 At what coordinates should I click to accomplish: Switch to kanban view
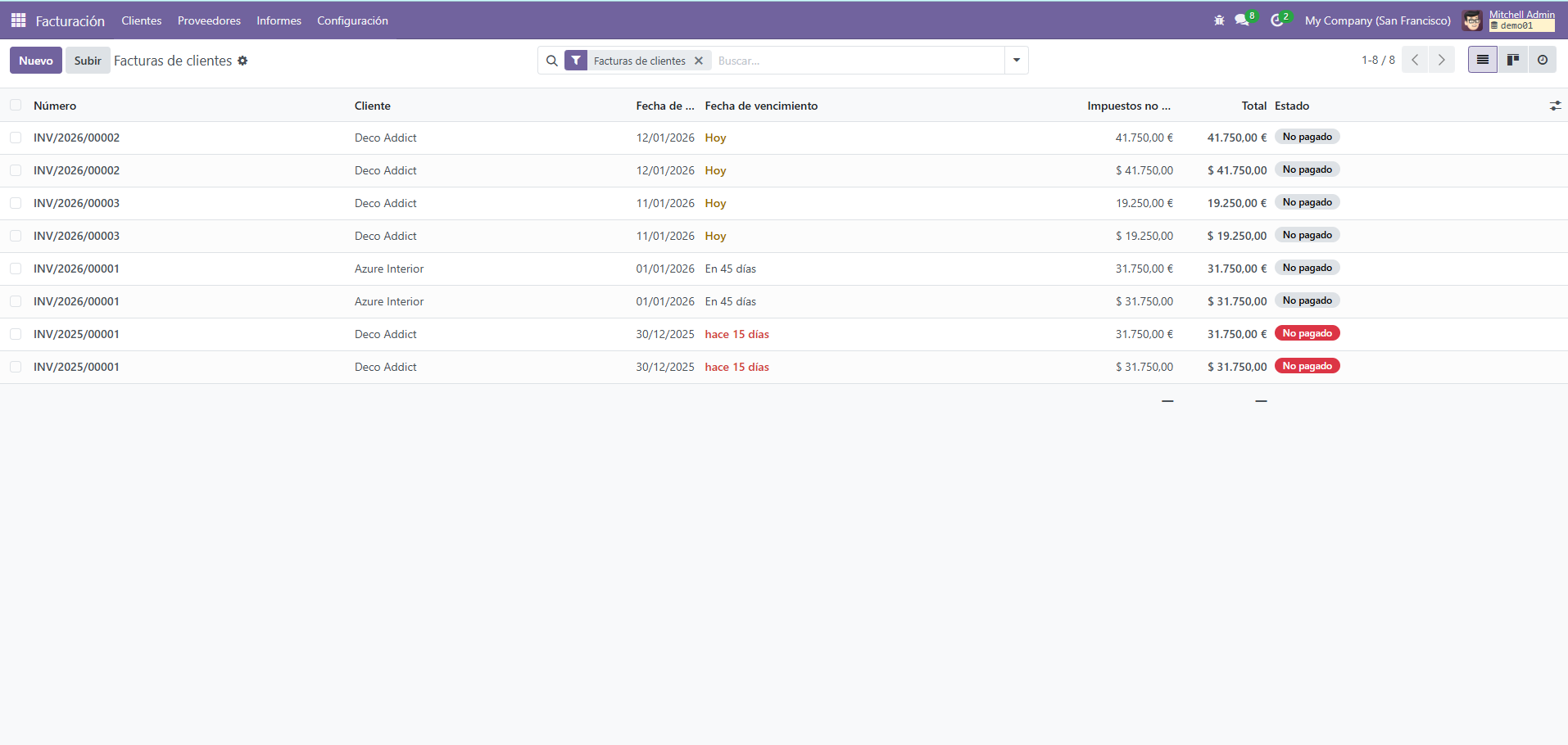(1513, 59)
